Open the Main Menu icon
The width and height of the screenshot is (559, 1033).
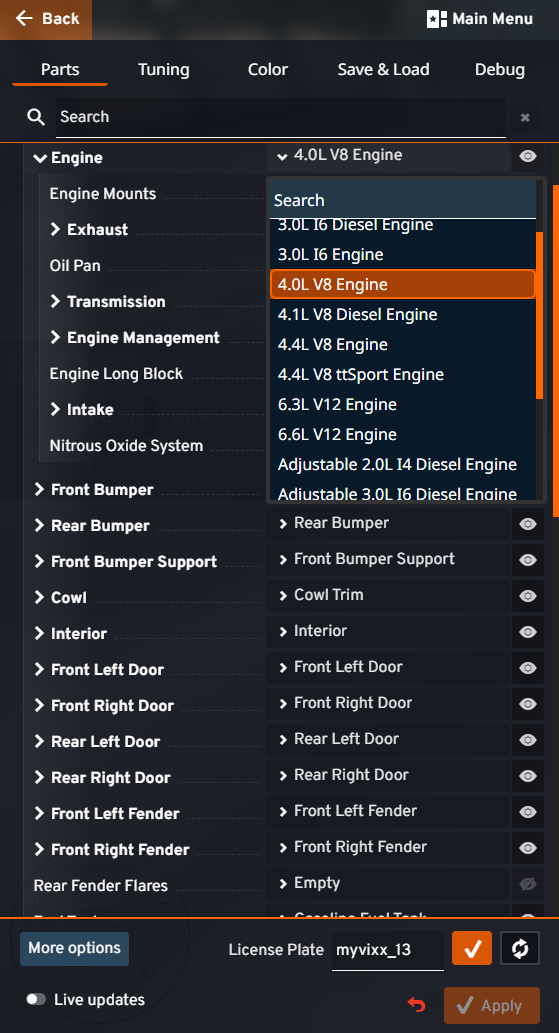tap(437, 19)
